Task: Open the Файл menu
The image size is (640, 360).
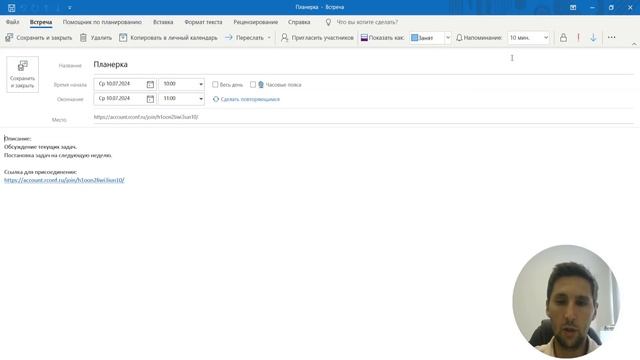Action: tap(13, 22)
